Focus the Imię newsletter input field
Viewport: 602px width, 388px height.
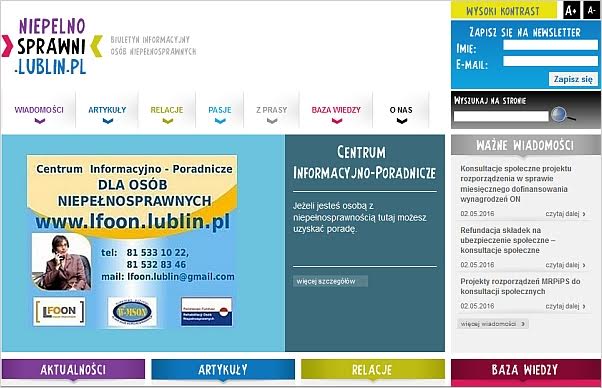pyautogui.click(x=551, y=45)
